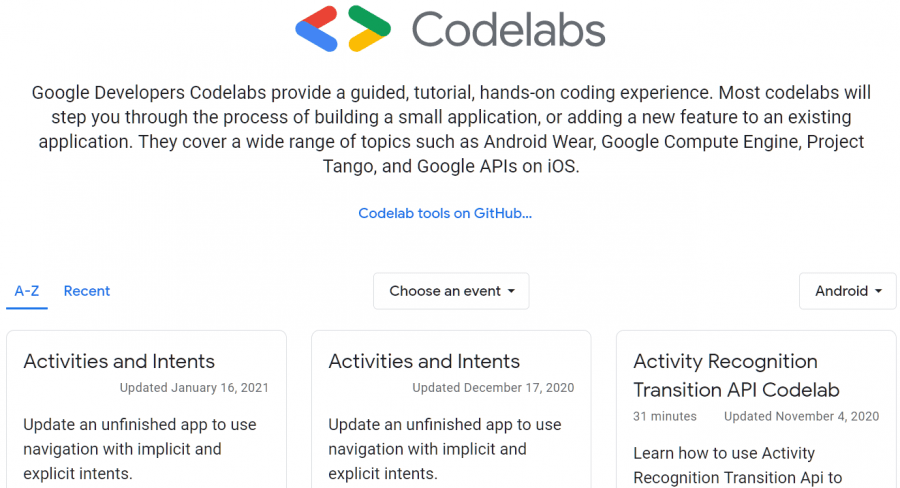Image resolution: width=900 pixels, height=488 pixels.
Task: Click the Updated January 16, 2021 date
Action: (194, 388)
